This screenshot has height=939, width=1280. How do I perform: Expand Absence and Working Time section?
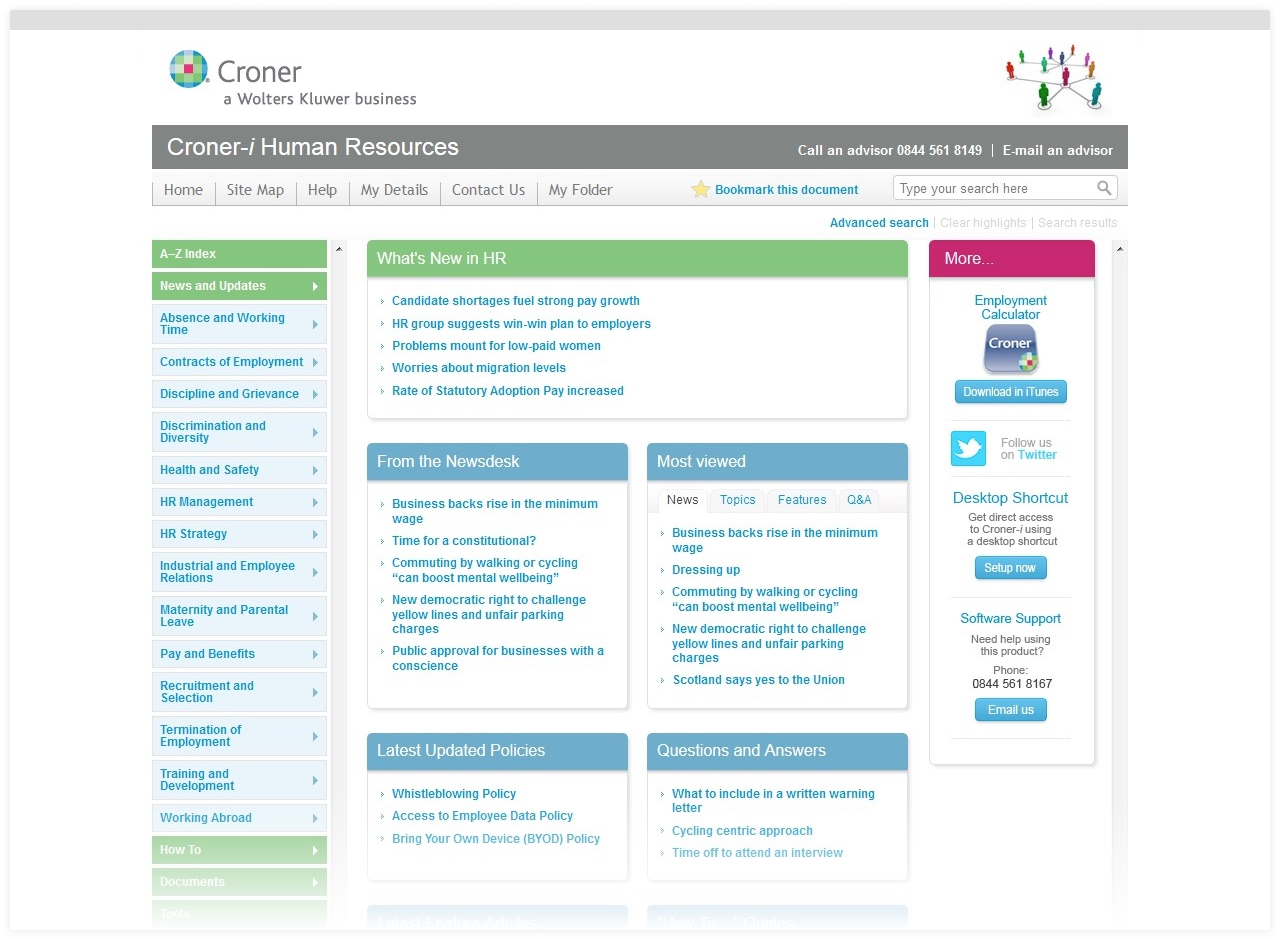(x=315, y=324)
